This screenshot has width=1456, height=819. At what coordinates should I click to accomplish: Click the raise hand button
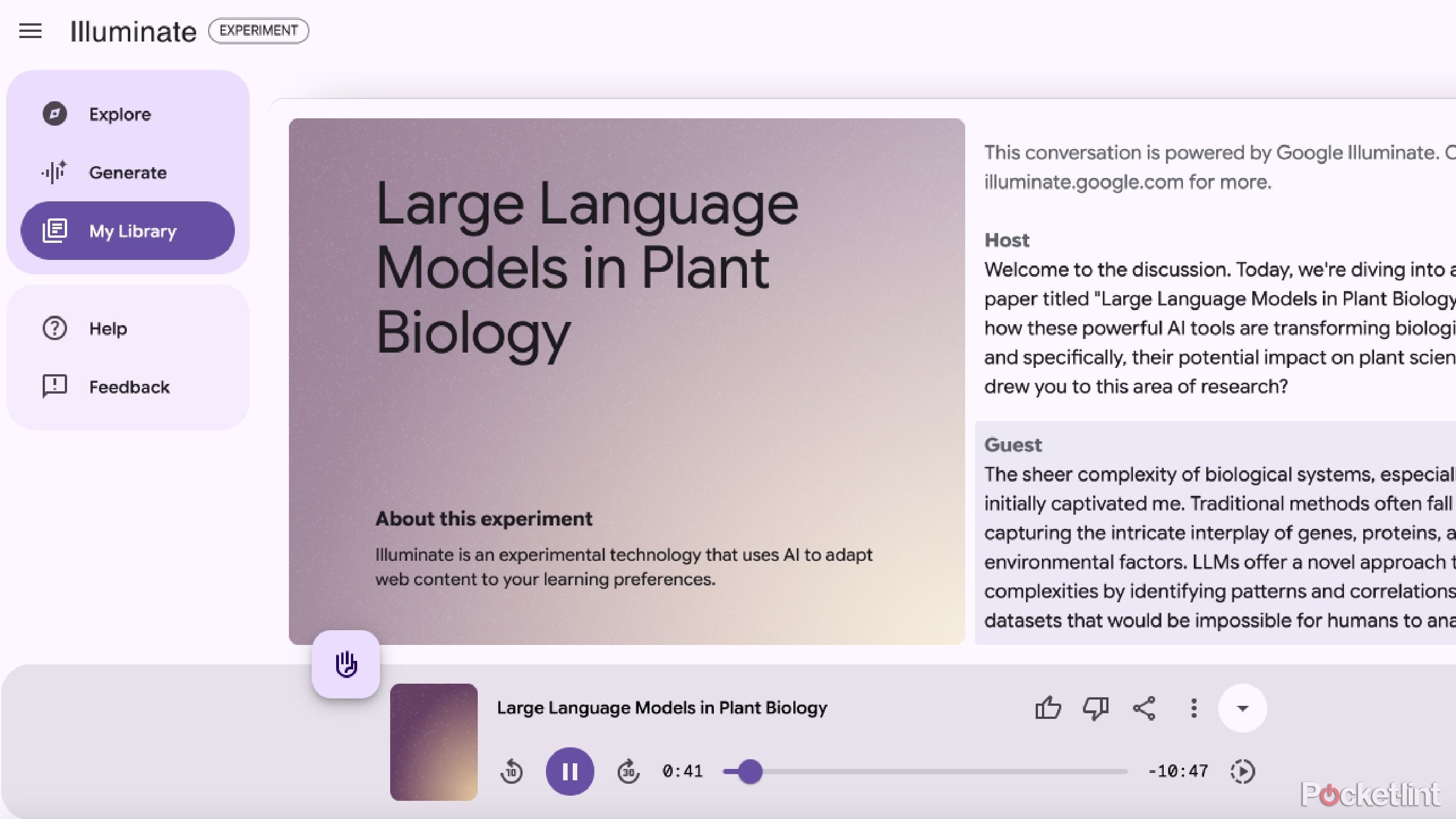tap(346, 664)
